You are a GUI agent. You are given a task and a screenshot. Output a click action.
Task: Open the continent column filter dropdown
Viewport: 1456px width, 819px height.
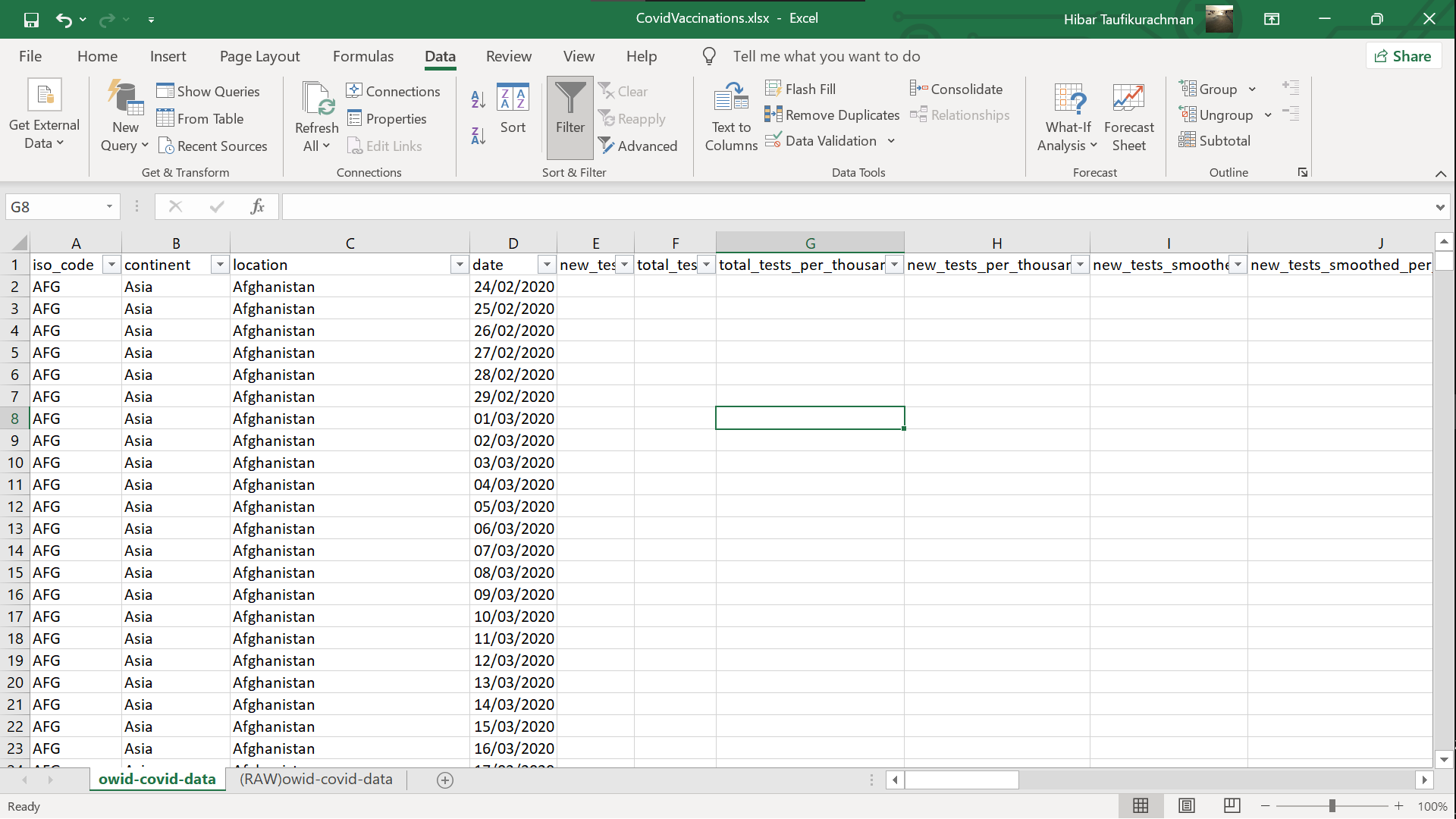point(220,265)
